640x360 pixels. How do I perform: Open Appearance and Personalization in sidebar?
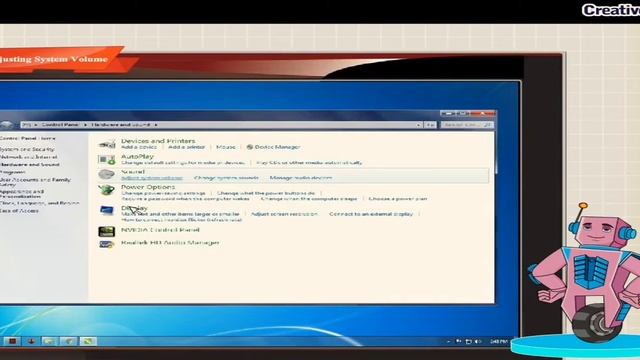tap(22, 194)
